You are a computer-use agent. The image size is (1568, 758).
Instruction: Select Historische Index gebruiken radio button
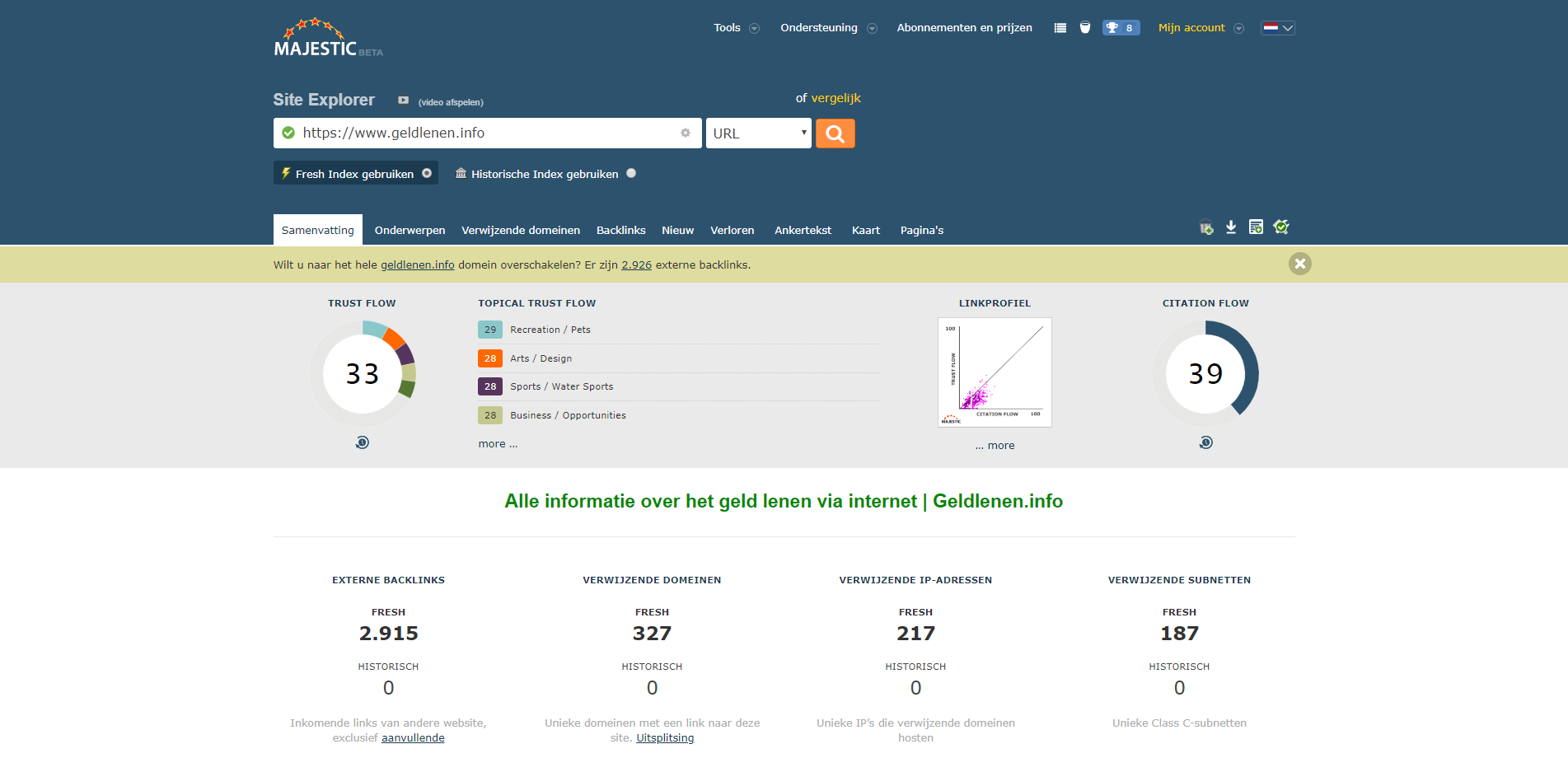[x=631, y=173]
